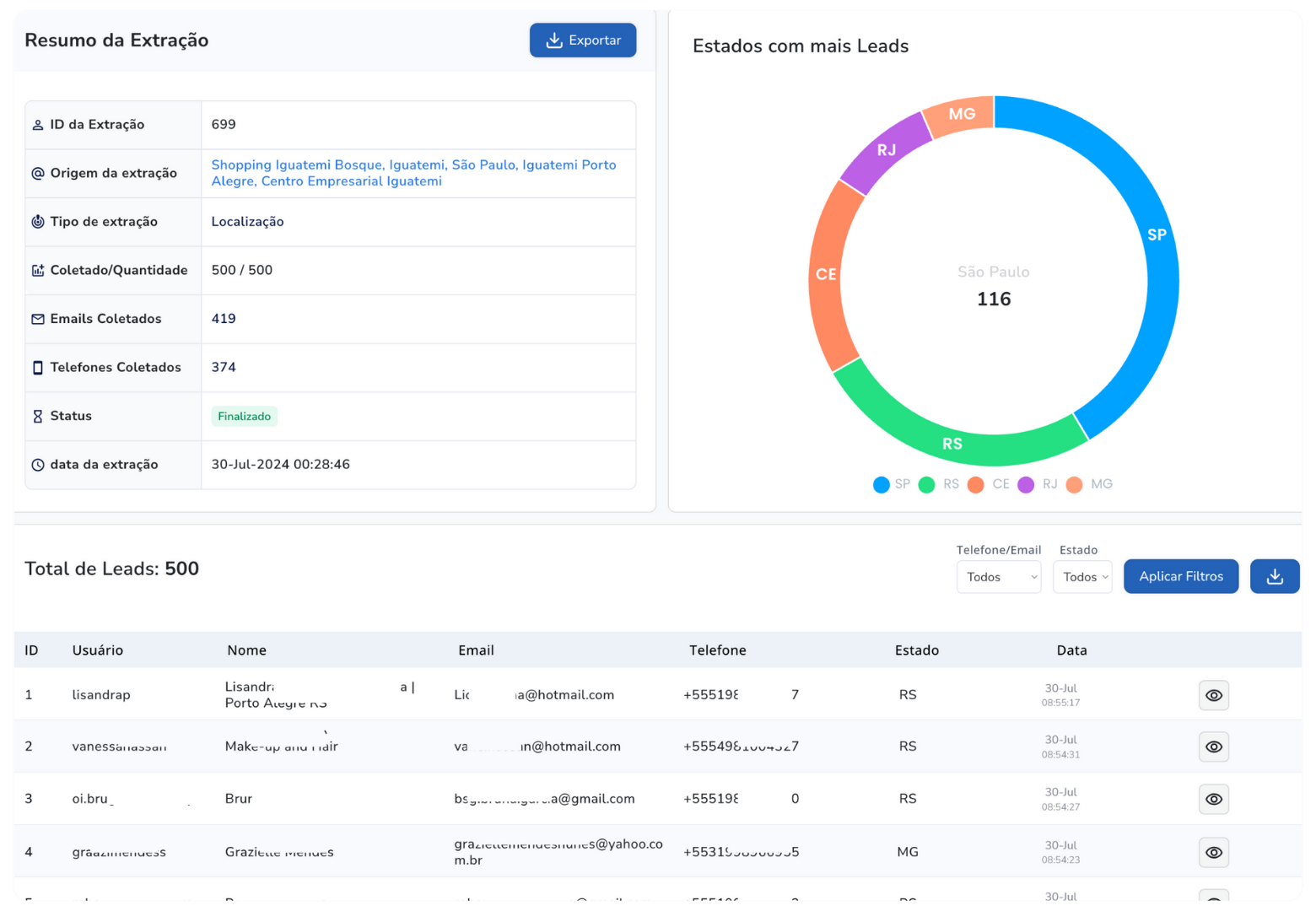The image size is (1316, 911).
Task: Click the target icon beside Tipo de extração
Action: pos(38,222)
